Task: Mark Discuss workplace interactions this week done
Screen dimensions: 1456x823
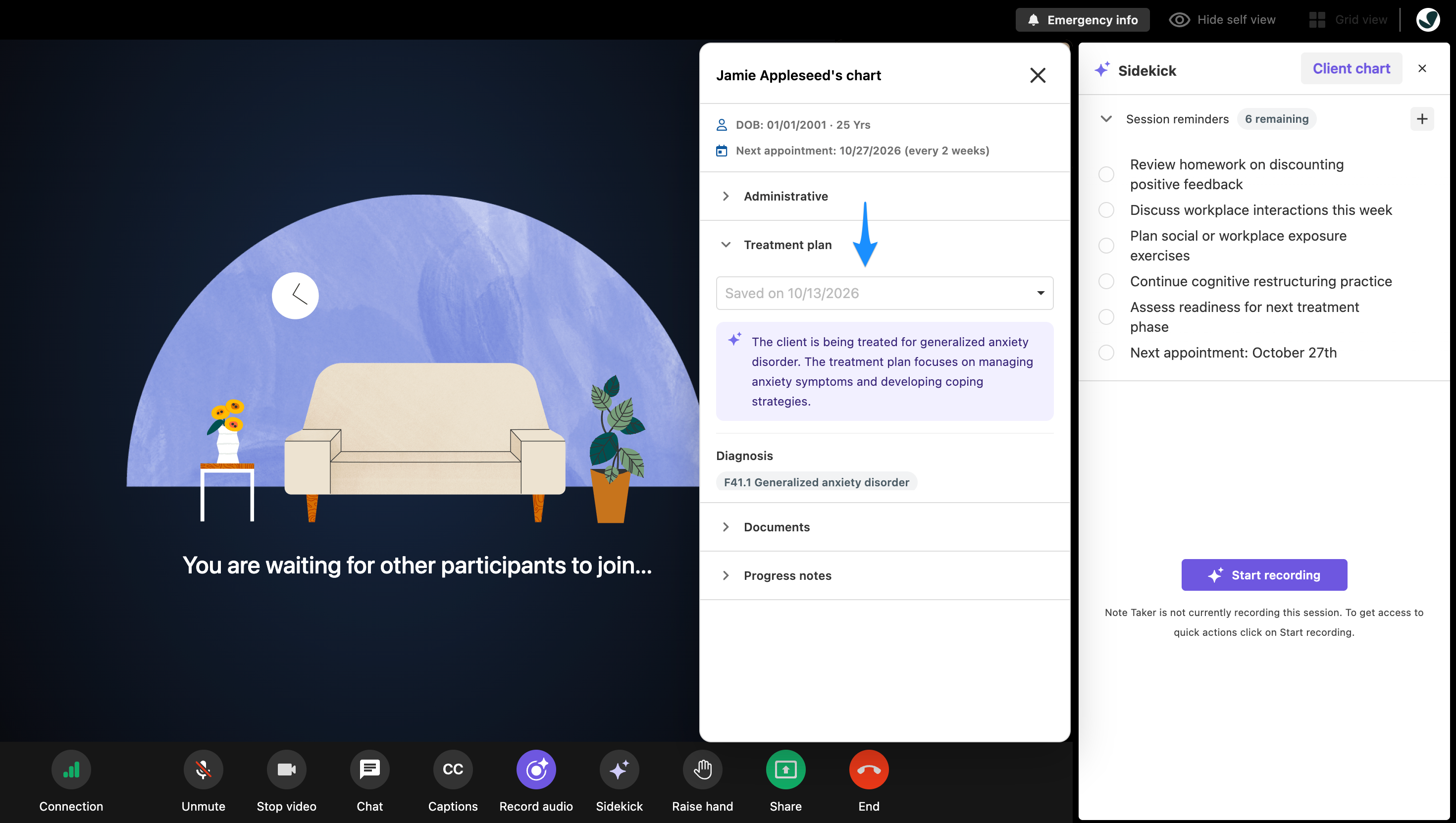Action: coord(1106,209)
